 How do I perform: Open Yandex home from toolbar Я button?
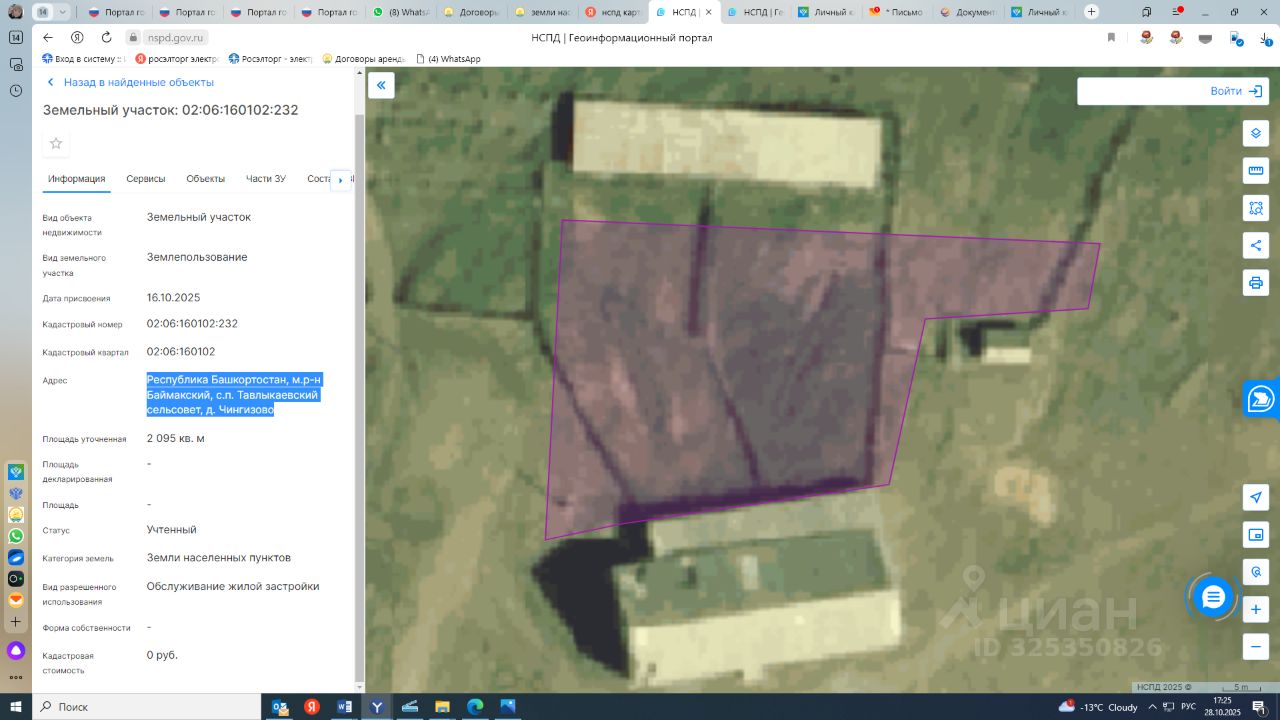[77, 37]
